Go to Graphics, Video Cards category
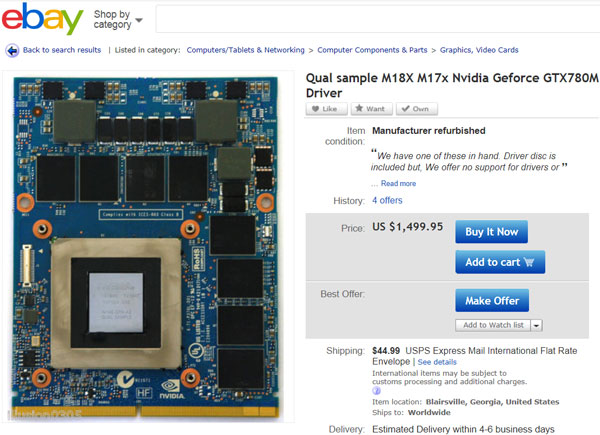This screenshot has width=600, height=435. [x=479, y=50]
